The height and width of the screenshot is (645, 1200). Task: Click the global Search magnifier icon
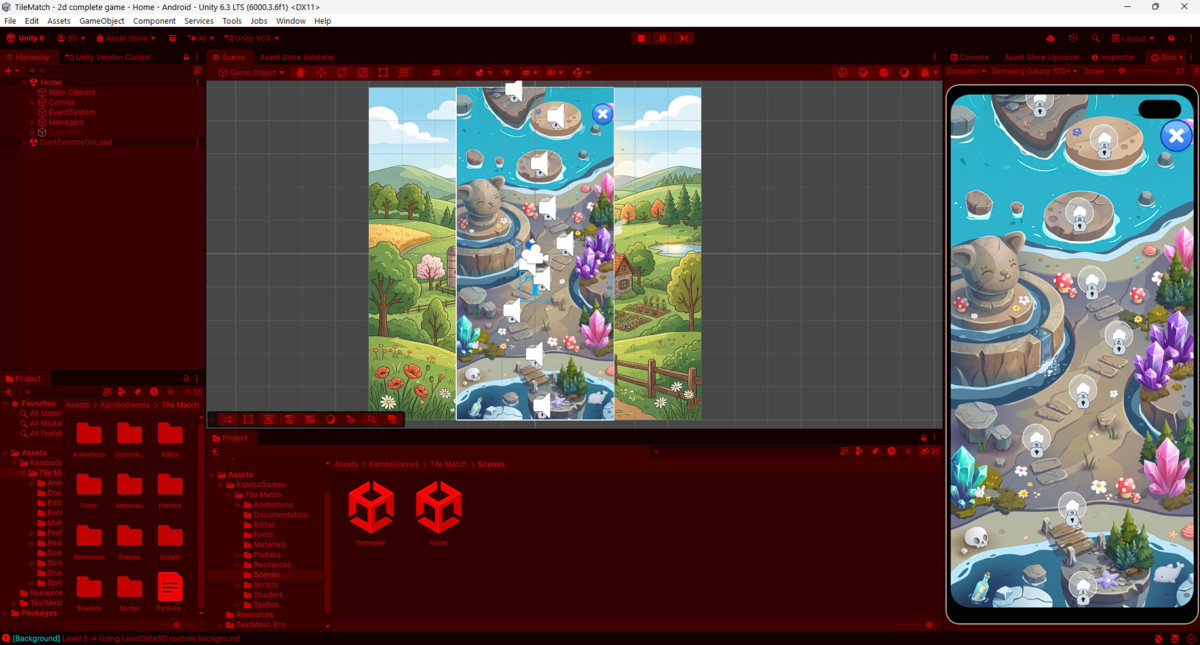(1095, 38)
